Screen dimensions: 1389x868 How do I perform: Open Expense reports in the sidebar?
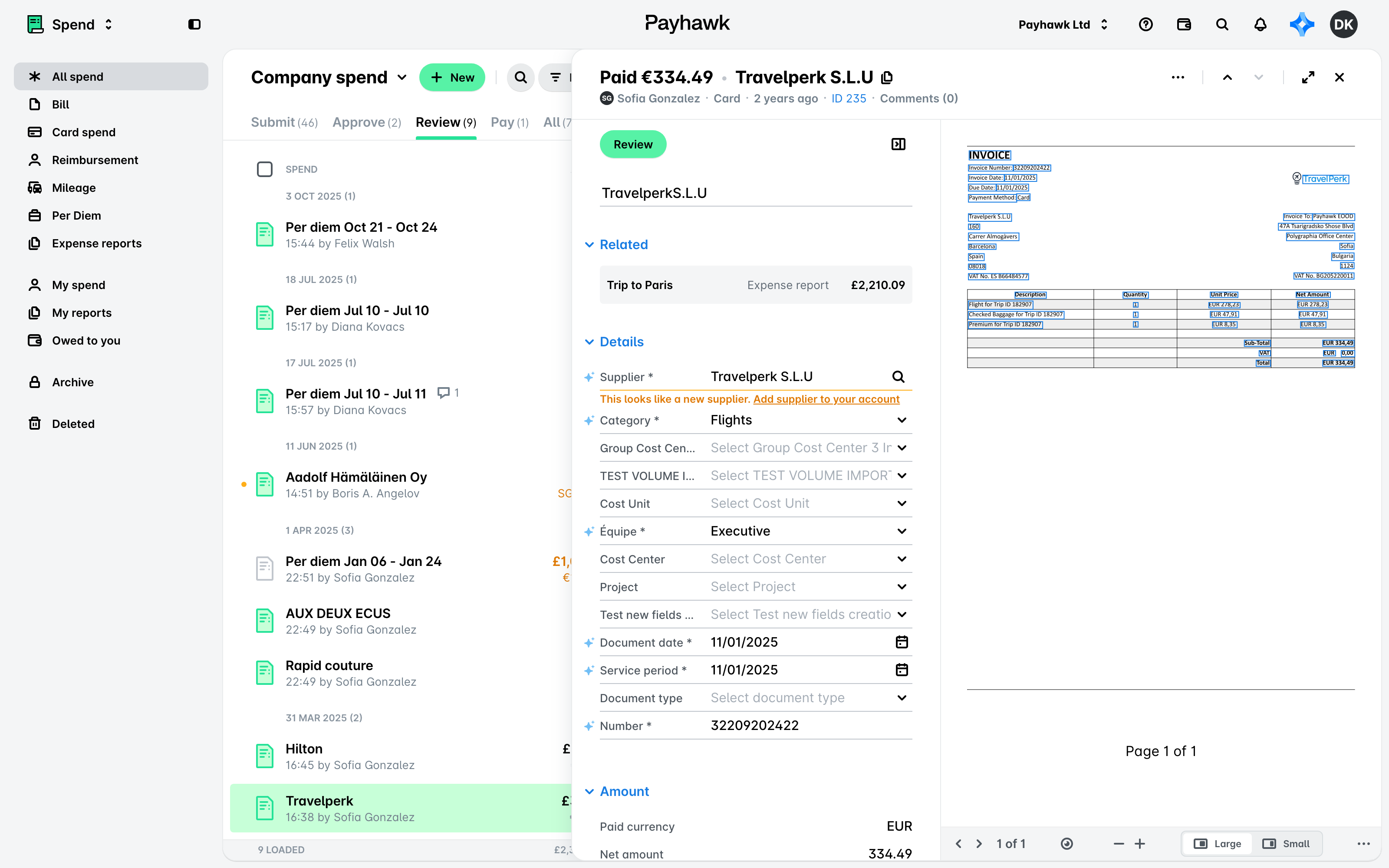coord(112,243)
